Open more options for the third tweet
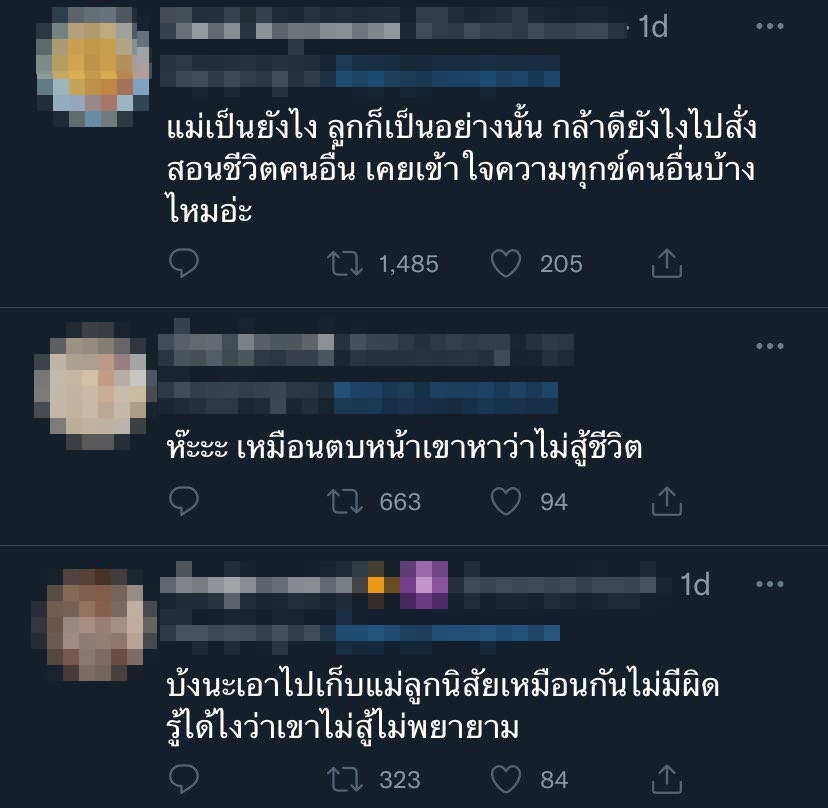 (x=769, y=584)
